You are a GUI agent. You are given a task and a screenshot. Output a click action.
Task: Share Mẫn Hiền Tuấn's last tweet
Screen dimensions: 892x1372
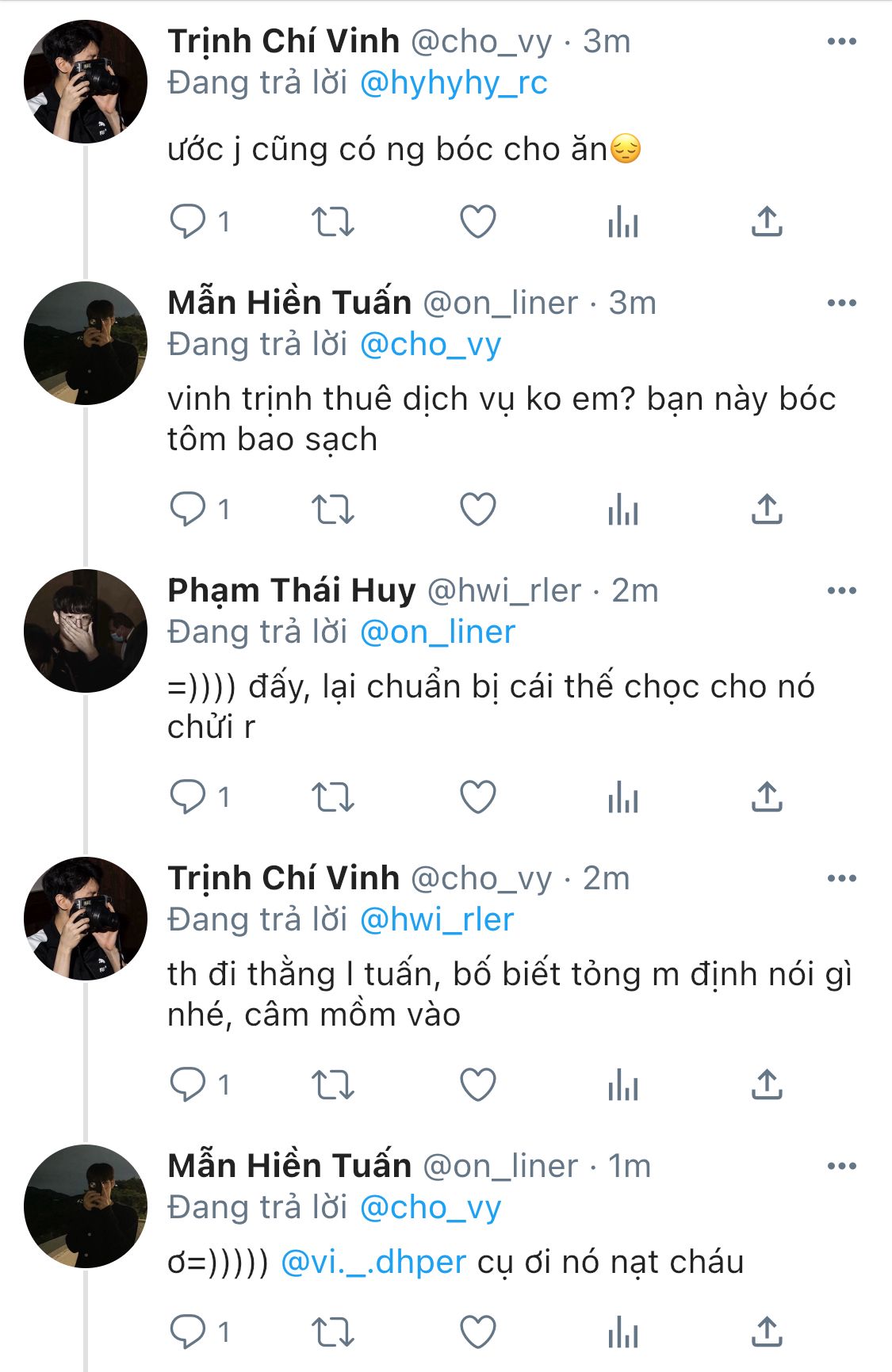767,1332
